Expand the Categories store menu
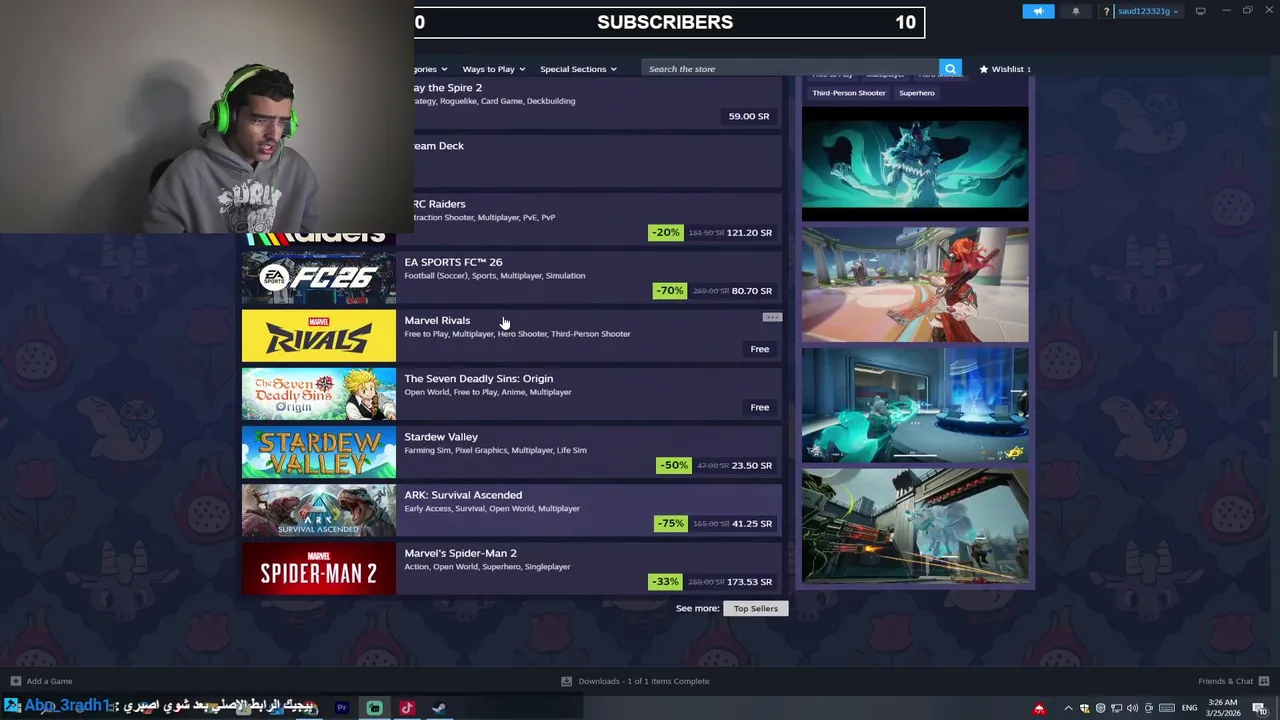The image size is (1280, 720). (x=431, y=69)
